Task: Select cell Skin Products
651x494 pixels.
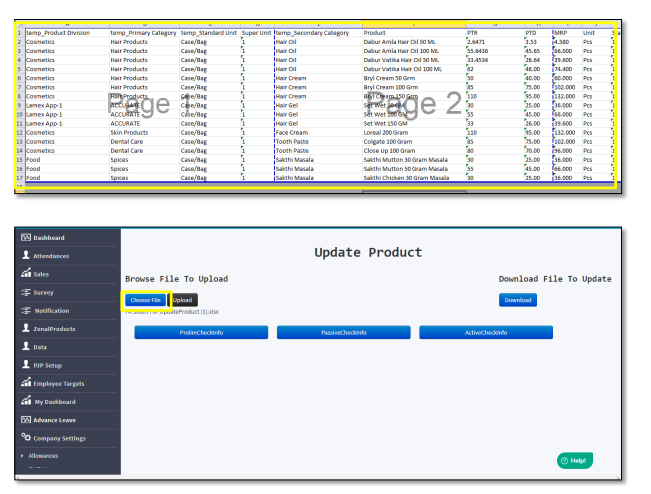Action: point(144,133)
